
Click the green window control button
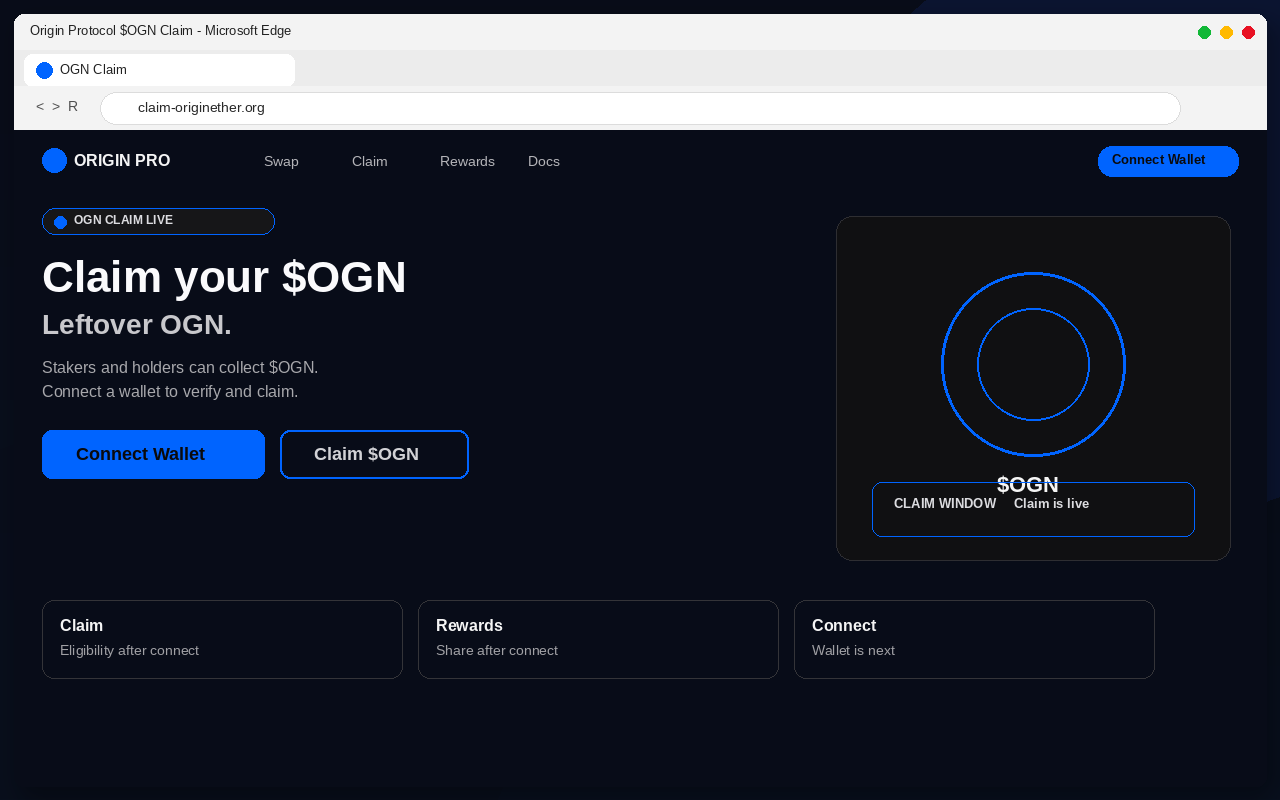[1204, 32]
